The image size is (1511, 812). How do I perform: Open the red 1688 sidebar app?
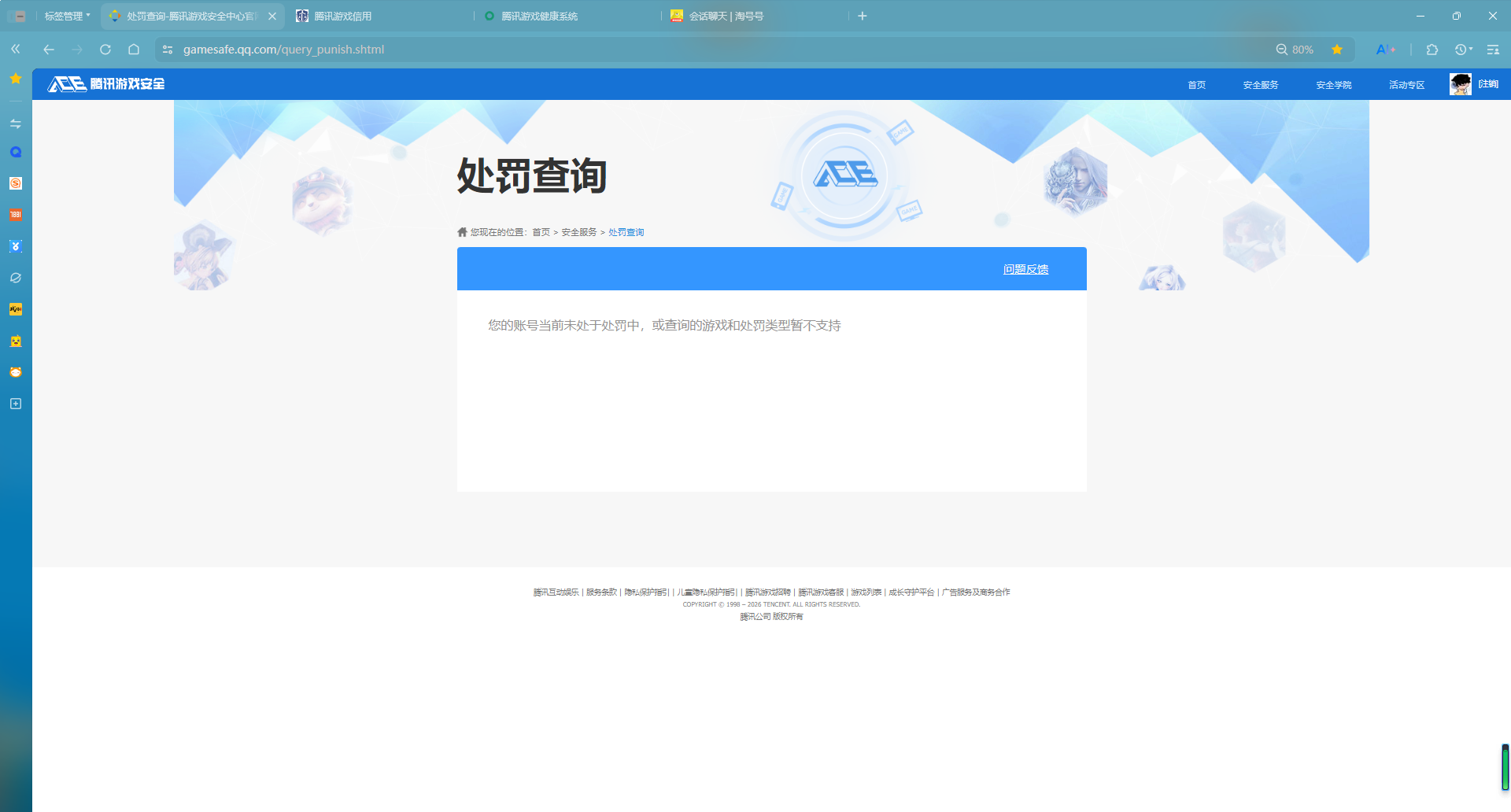(x=16, y=215)
